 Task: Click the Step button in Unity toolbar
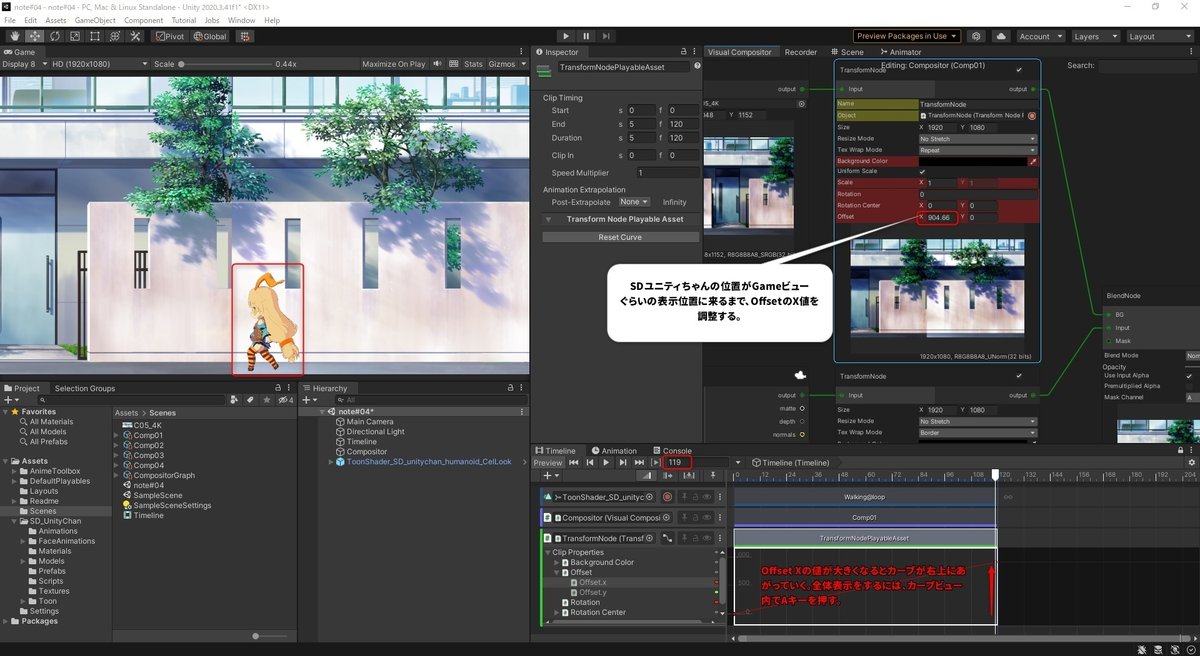pos(607,36)
